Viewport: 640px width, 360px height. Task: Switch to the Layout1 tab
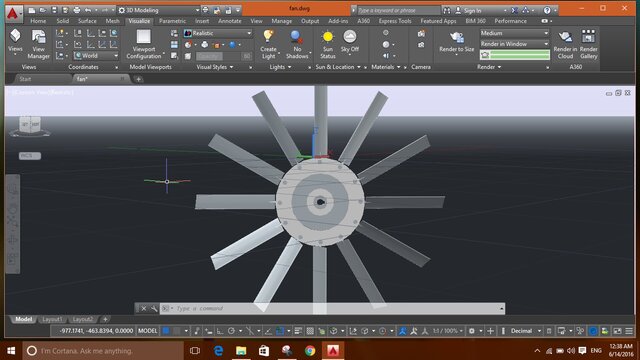coord(52,319)
